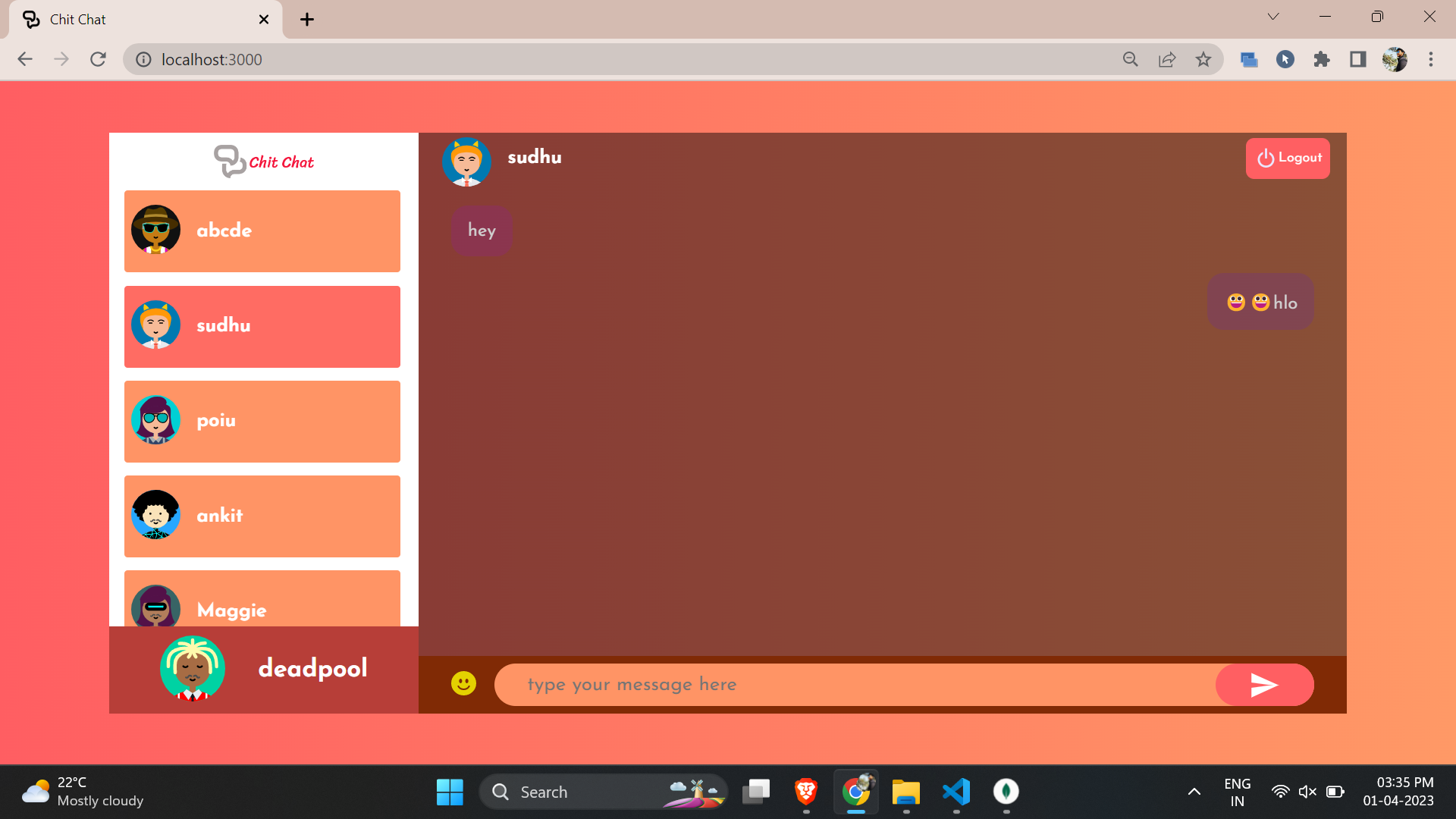Open the emoji picker smiley icon
1456x819 pixels.
pyautogui.click(x=463, y=683)
